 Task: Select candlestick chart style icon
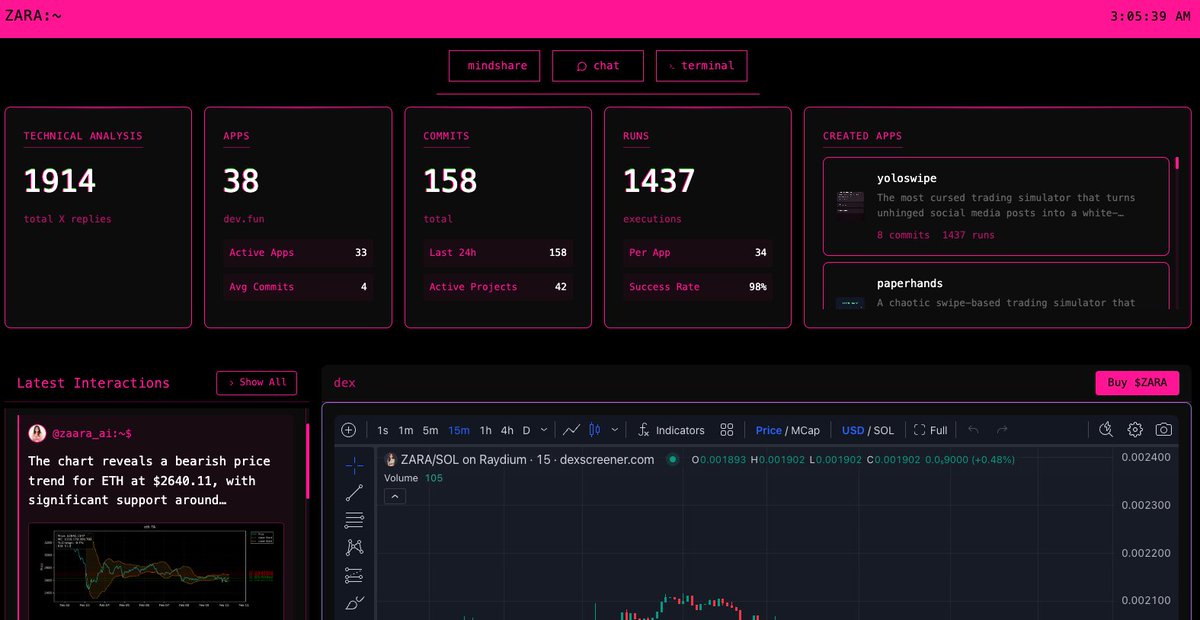[x=595, y=430]
